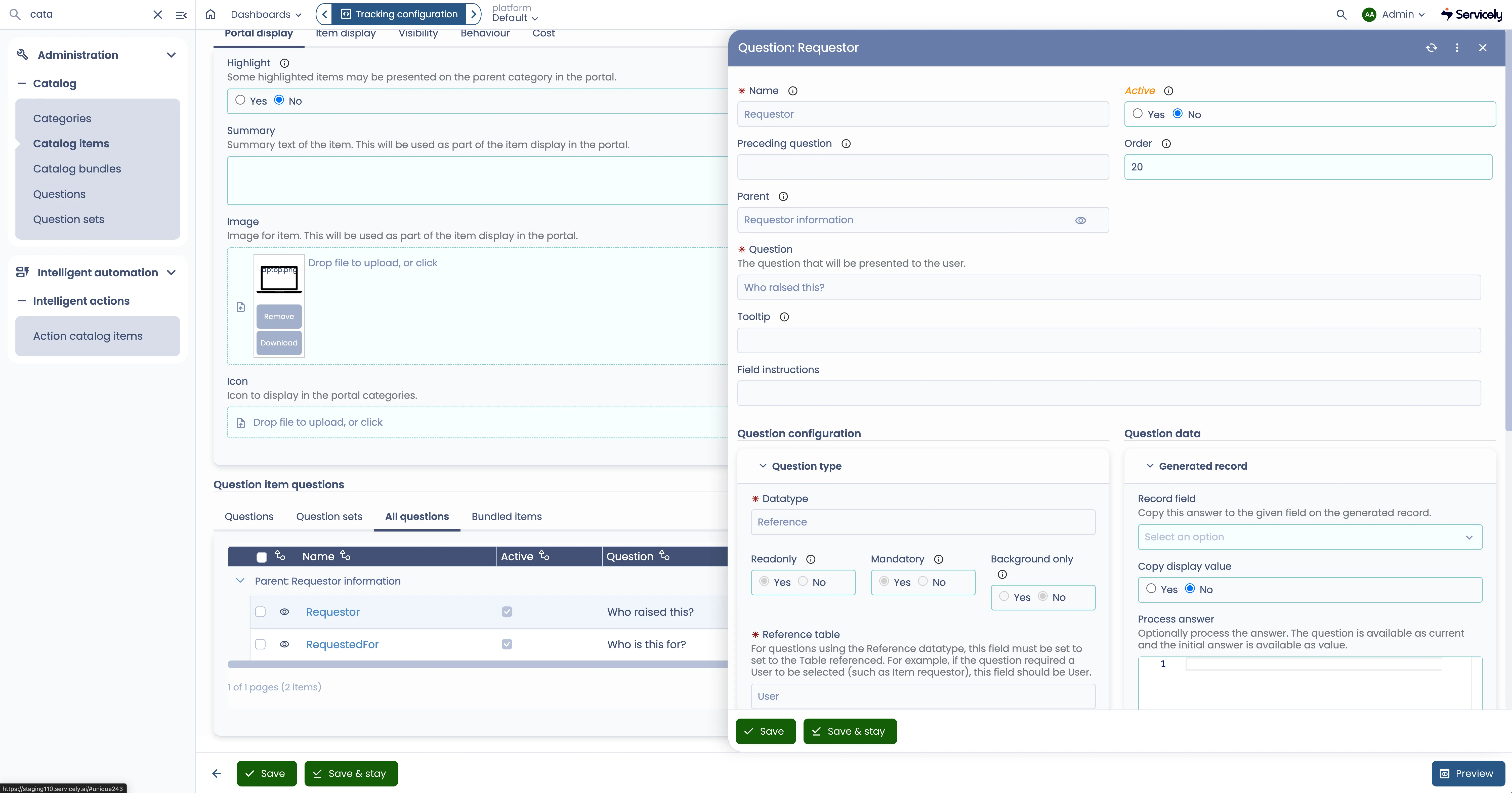Preview the Requestor row record
Image resolution: width=1512 pixels, height=793 pixels.
click(284, 612)
